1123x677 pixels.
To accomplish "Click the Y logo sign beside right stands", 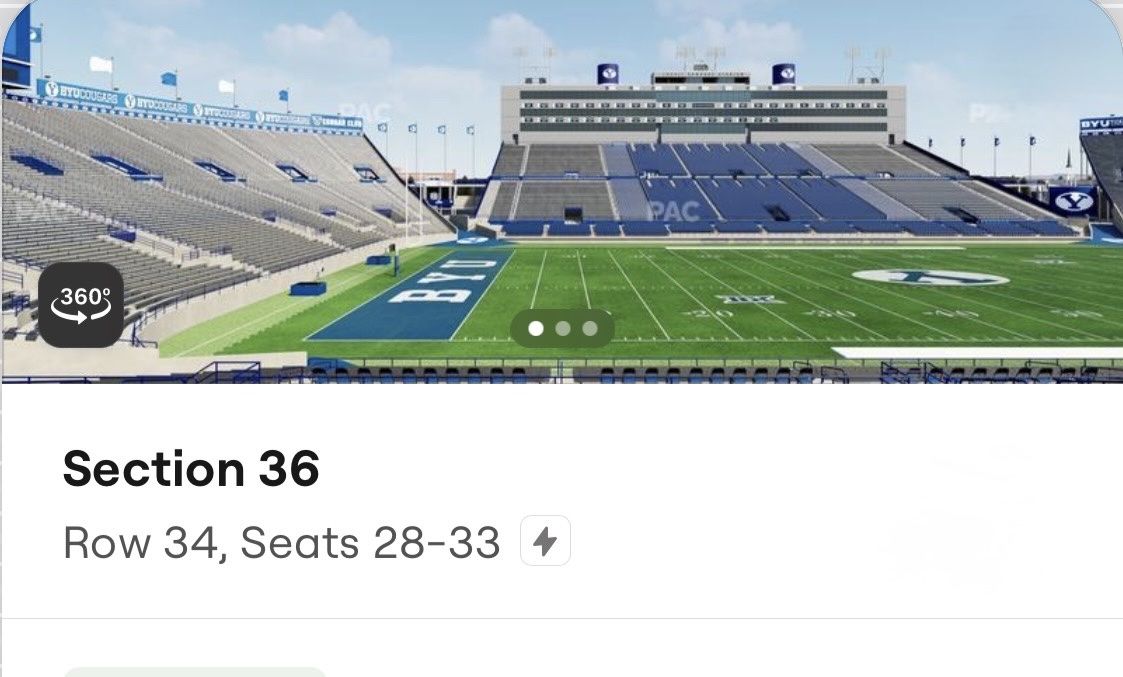I will click(x=1072, y=201).
